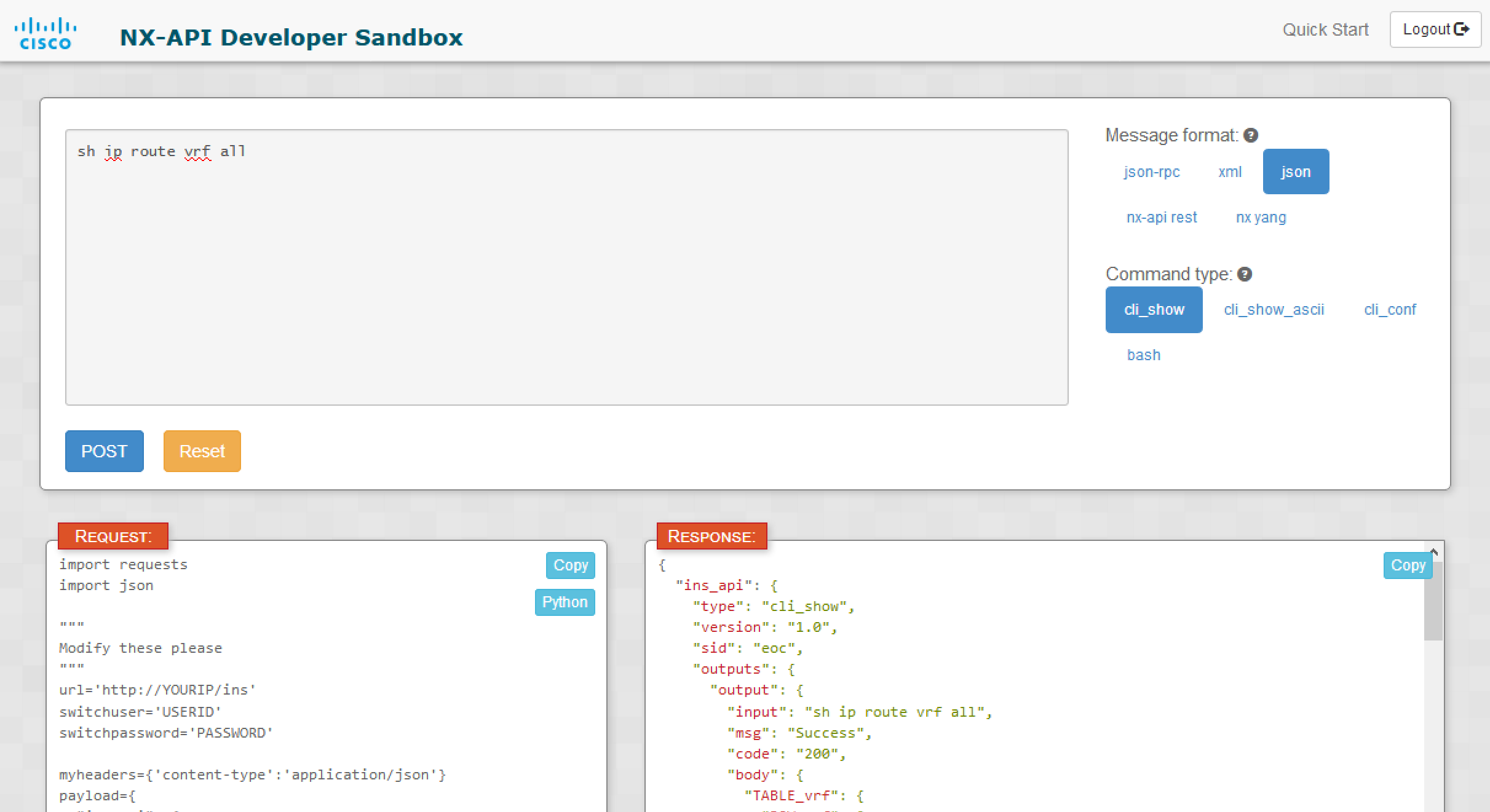Image resolution: width=1490 pixels, height=812 pixels.
Task: Click the Python button in Request panel
Action: pos(565,602)
